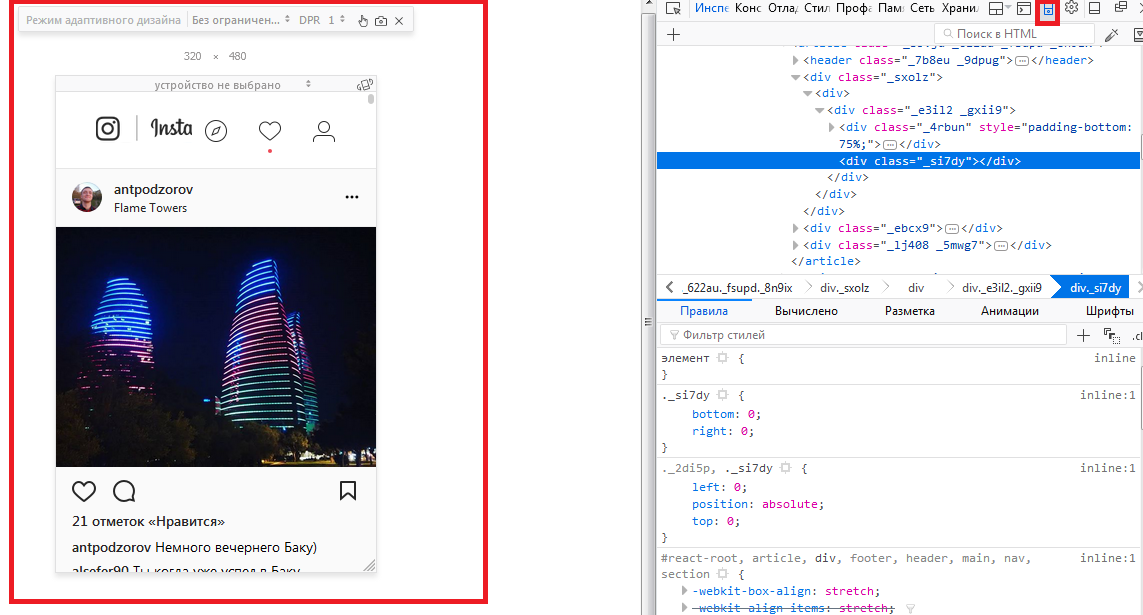The height and width of the screenshot is (615, 1143).
Task: Select the div class _si7dy tree row
Action: click(898, 161)
